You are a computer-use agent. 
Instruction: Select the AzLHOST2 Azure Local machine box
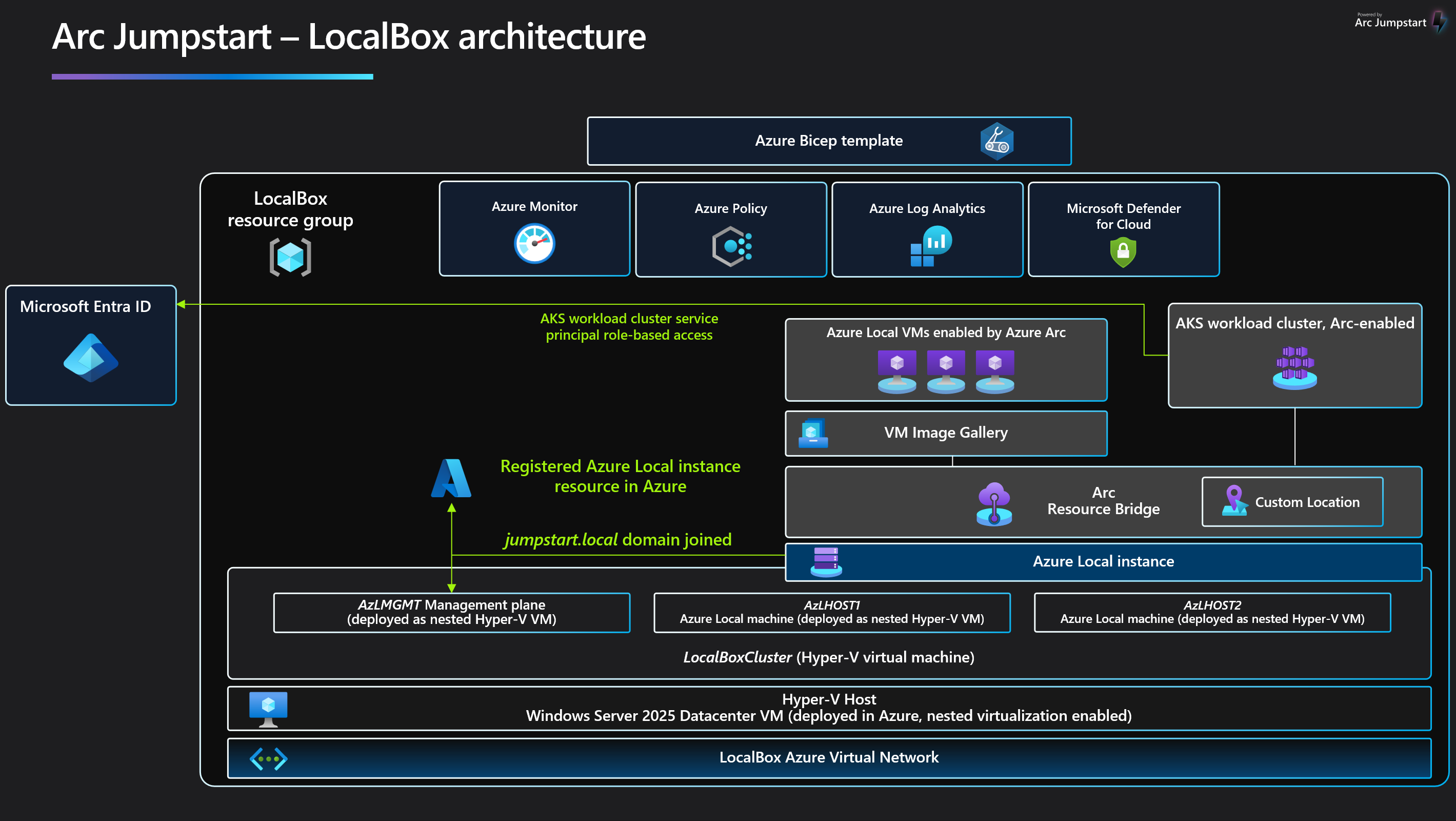pyautogui.click(x=1212, y=612)
